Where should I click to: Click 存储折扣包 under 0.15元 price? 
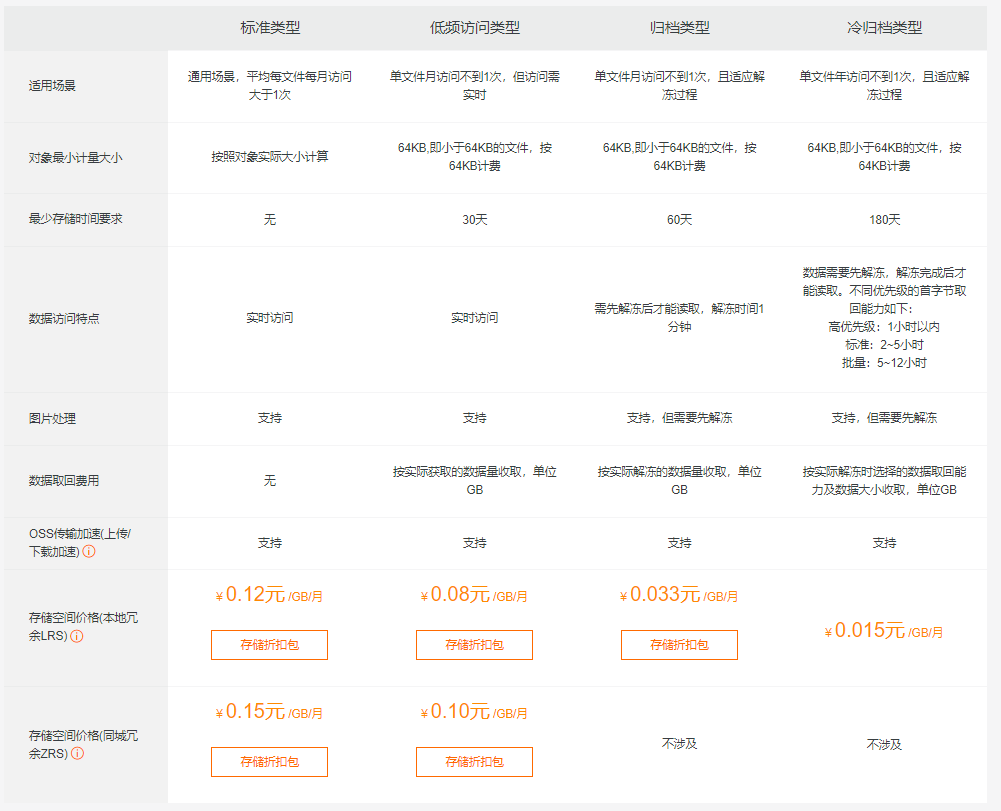269,762
